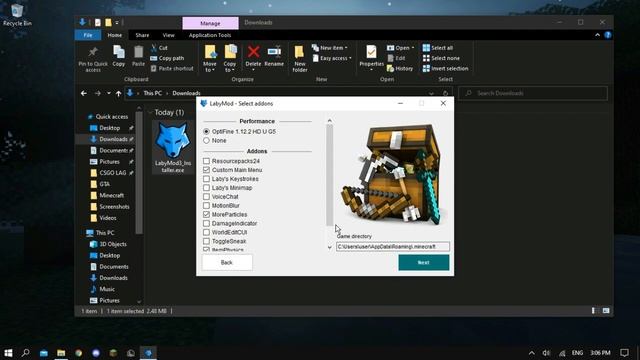Click the addons list scrollbar thumb
This screenshot has width=640, height=360.
329,175
